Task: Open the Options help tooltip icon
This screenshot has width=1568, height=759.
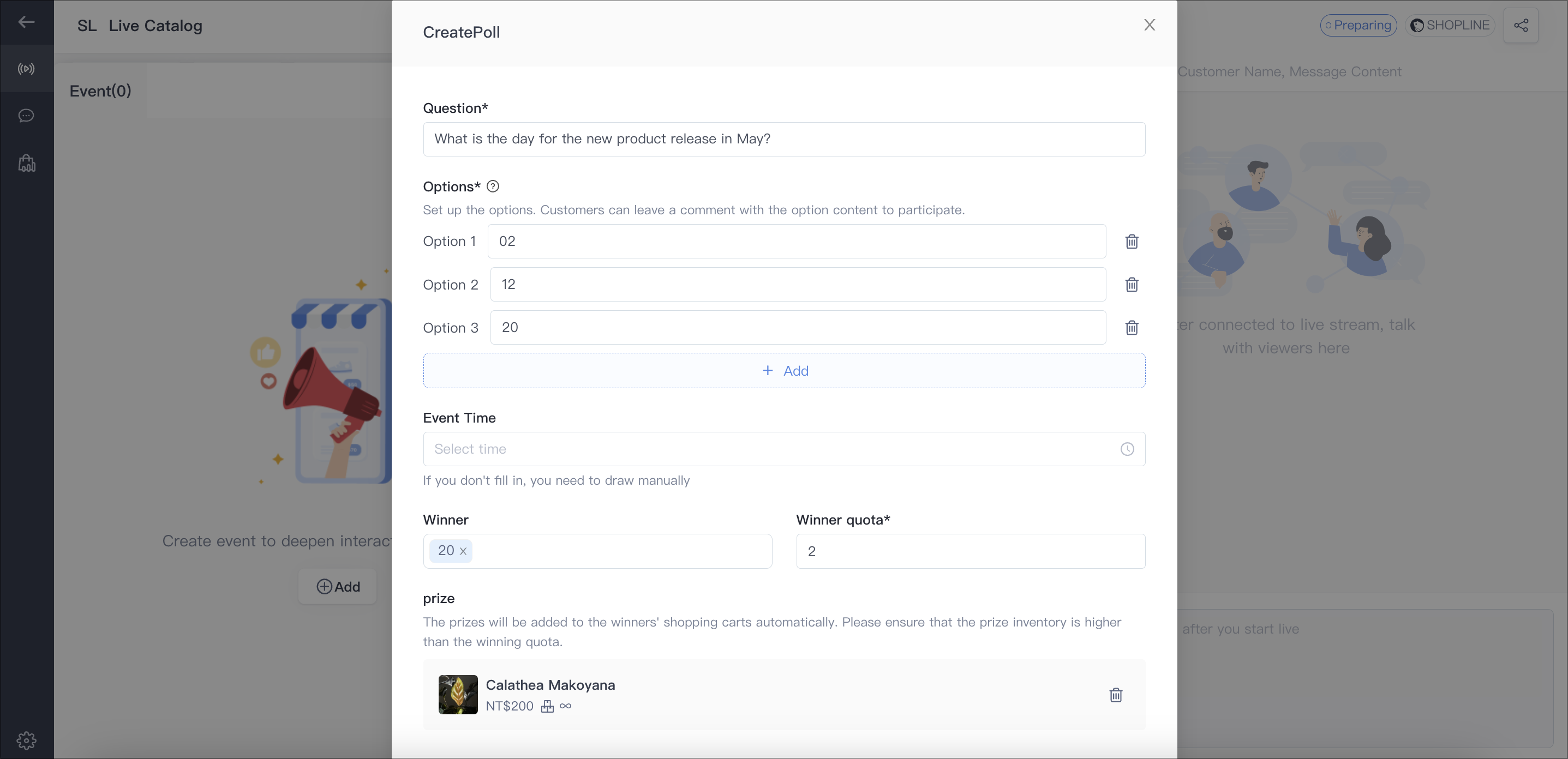Action: pos(493,186)
